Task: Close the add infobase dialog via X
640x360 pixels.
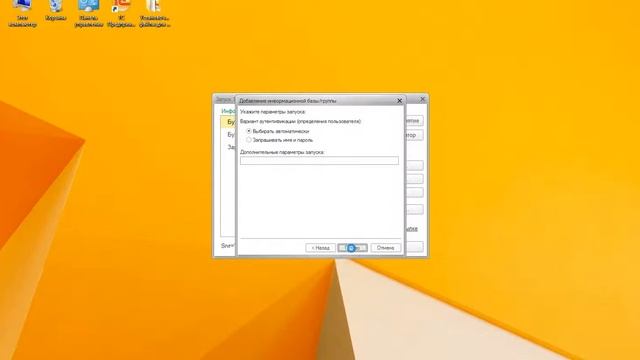Action: 400,100
